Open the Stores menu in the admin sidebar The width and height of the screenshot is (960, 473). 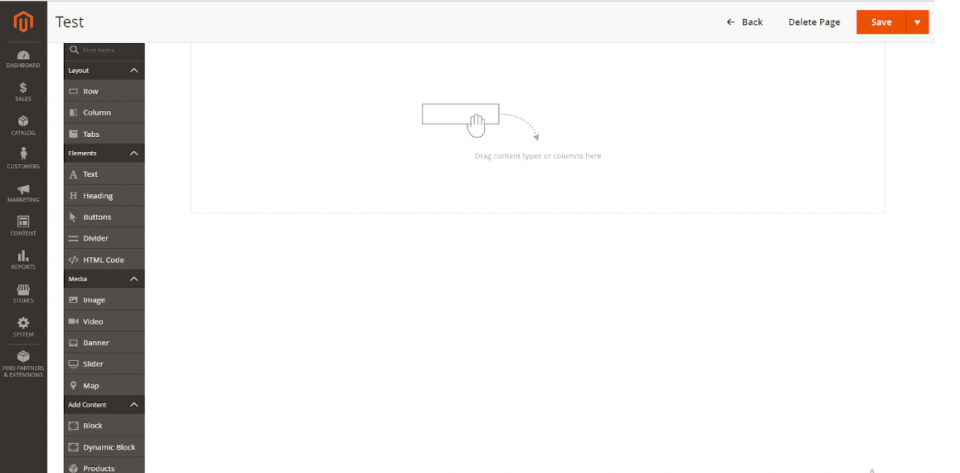point(23,294)
